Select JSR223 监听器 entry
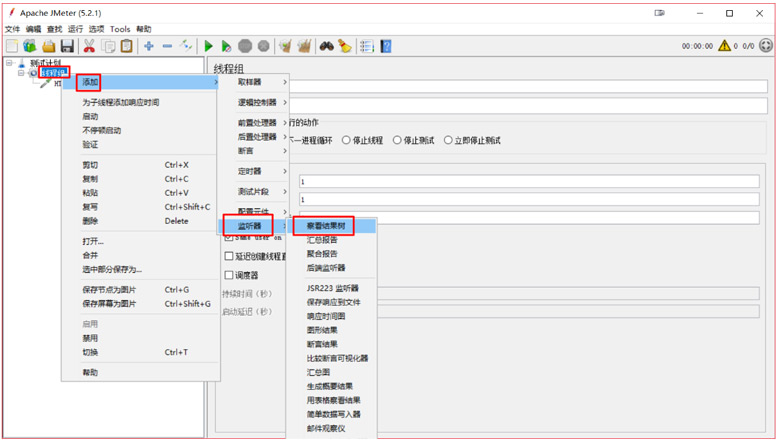 (x=332, y=288)
